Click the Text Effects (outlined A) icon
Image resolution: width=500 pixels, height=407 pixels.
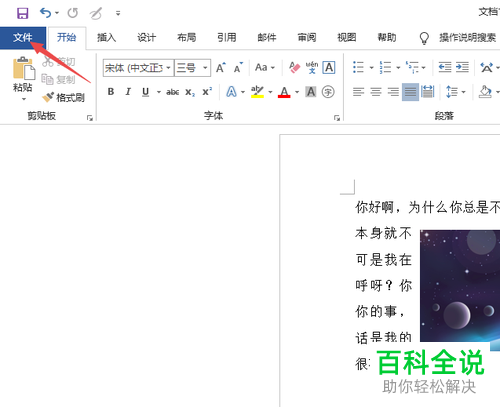231,92
